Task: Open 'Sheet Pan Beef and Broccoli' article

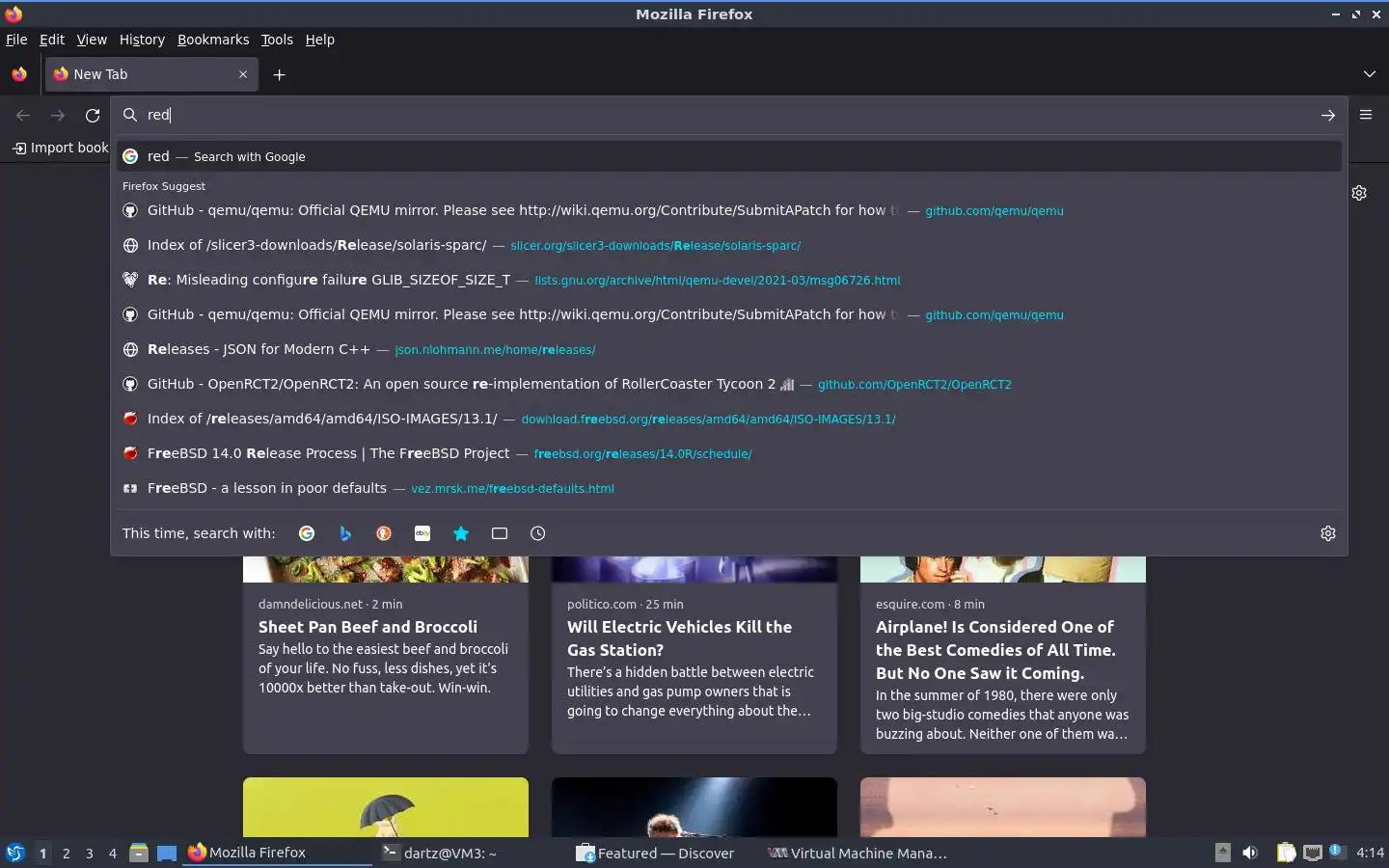Action: tap(386, 655)
